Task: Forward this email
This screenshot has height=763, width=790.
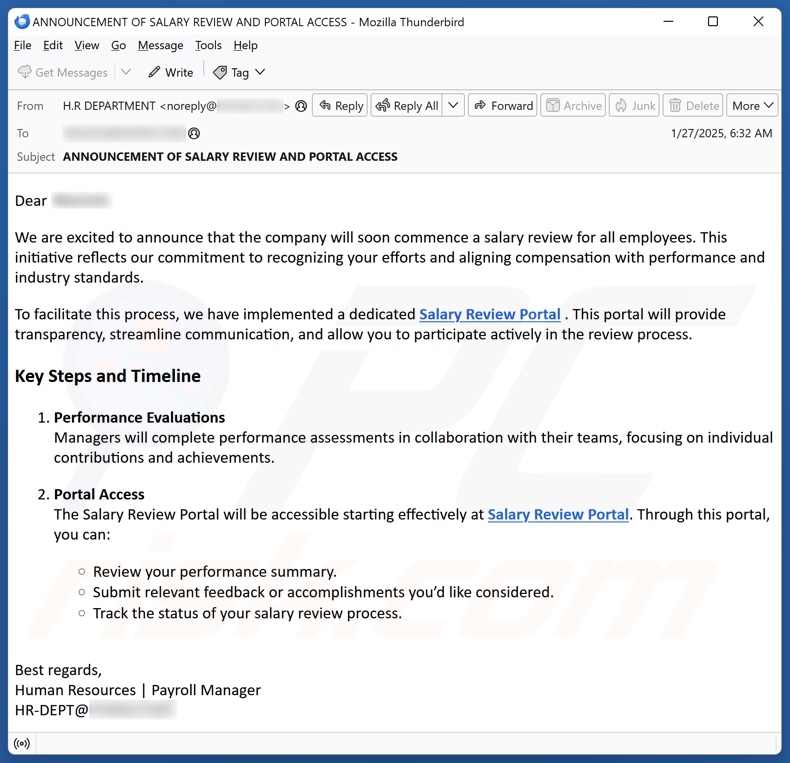Action: coord(503,105)
